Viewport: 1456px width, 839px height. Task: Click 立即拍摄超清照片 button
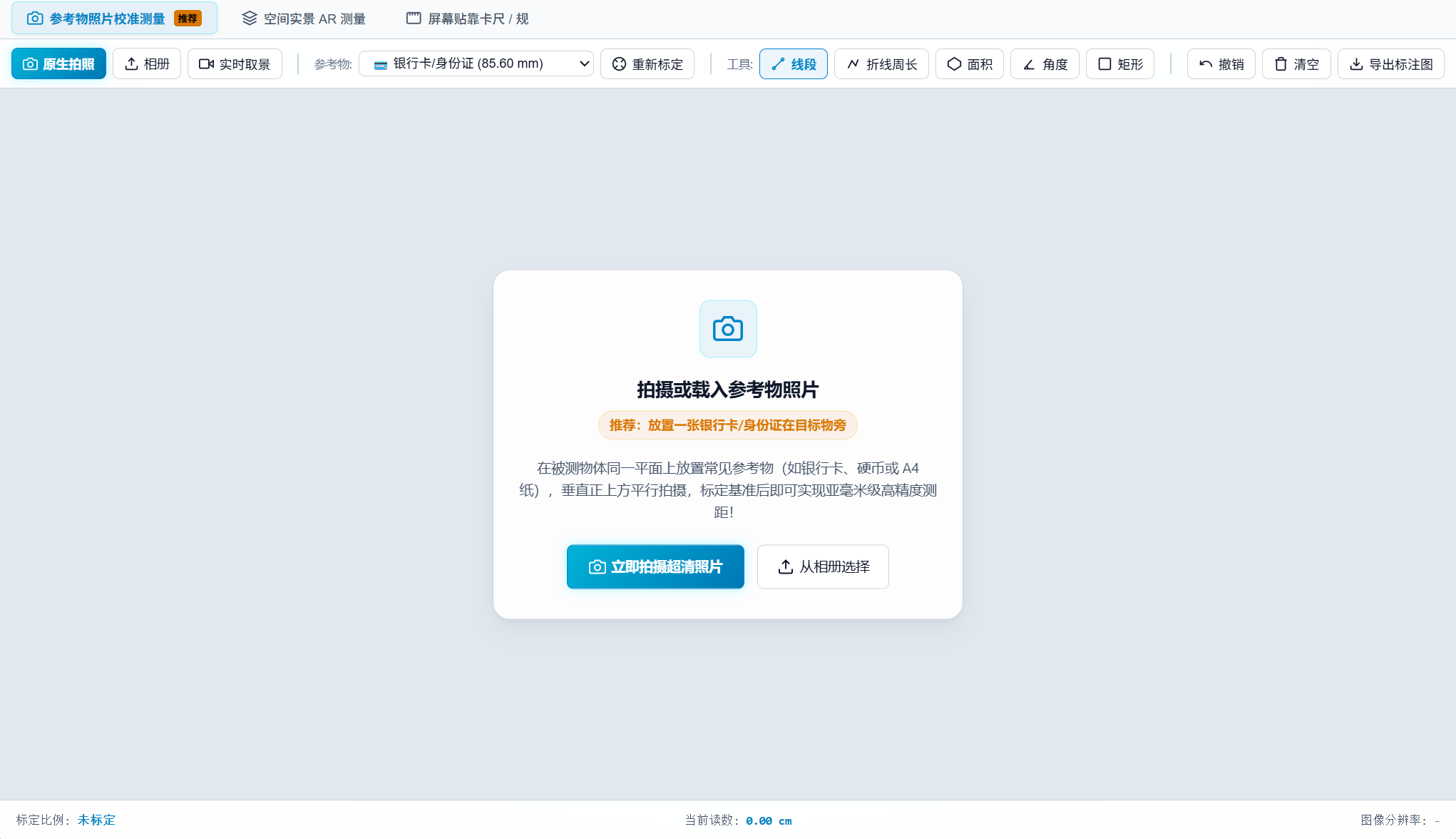tap(655, 566)
